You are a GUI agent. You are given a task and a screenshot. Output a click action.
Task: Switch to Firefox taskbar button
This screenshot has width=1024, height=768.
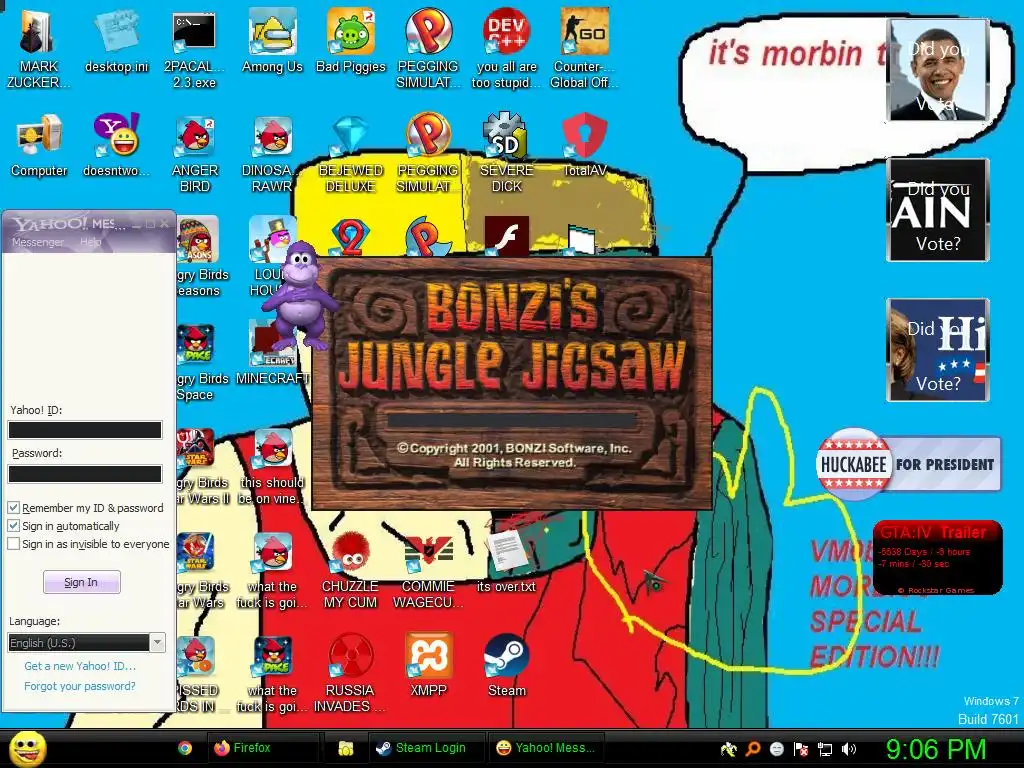[x=263, y=748]
